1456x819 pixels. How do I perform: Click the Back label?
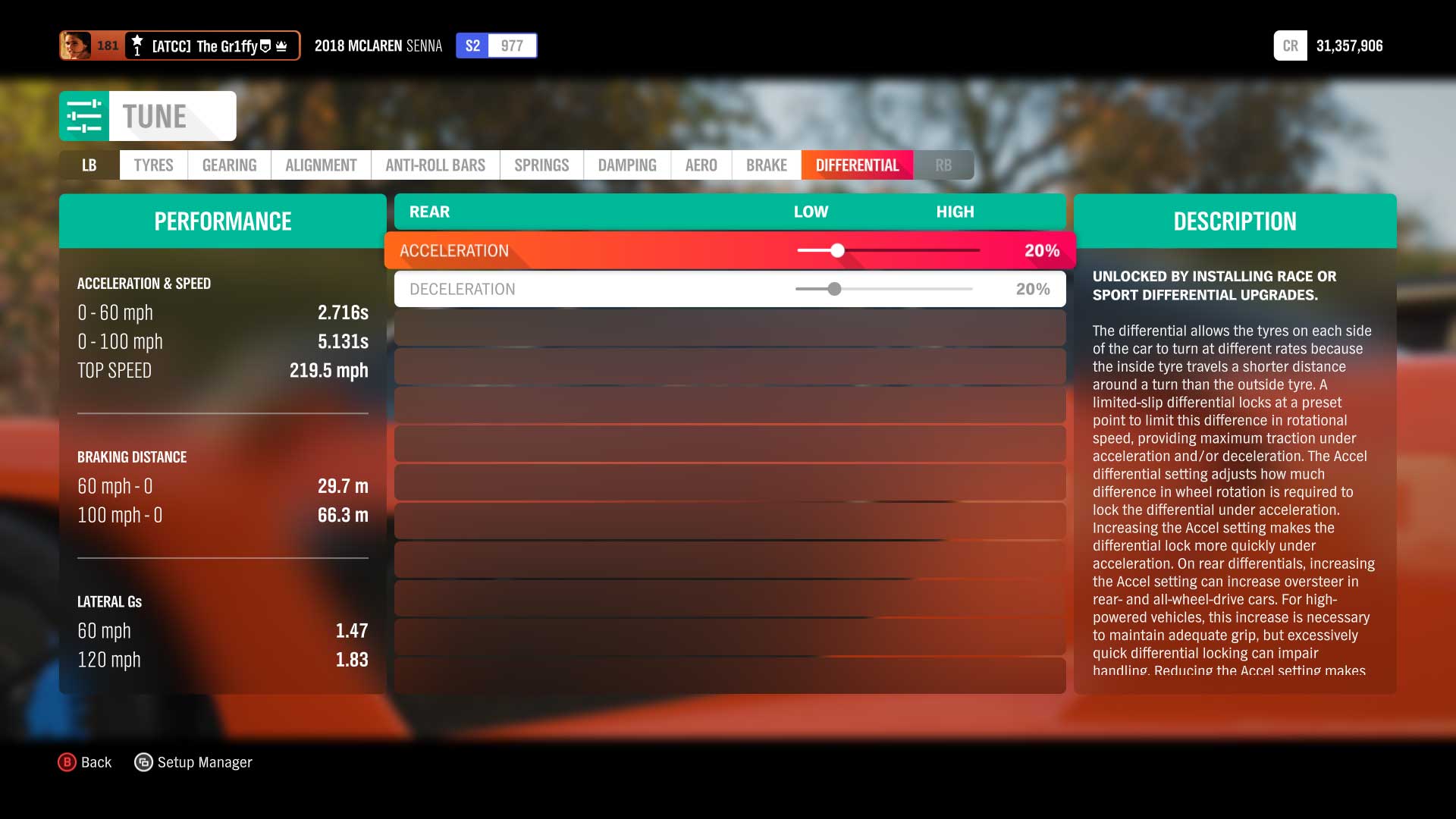click(96, 762)
